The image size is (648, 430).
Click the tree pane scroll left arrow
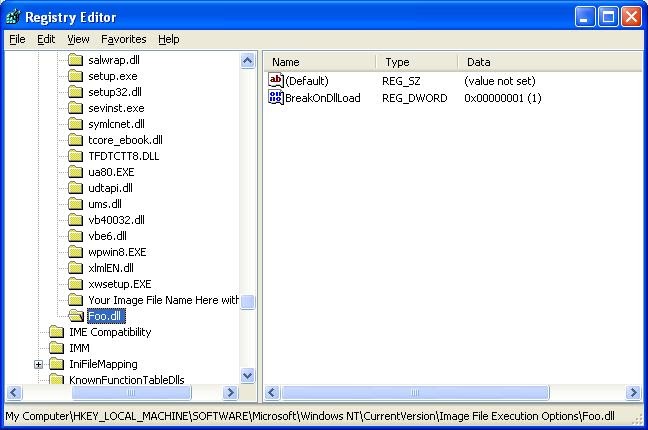pos(14,392)
